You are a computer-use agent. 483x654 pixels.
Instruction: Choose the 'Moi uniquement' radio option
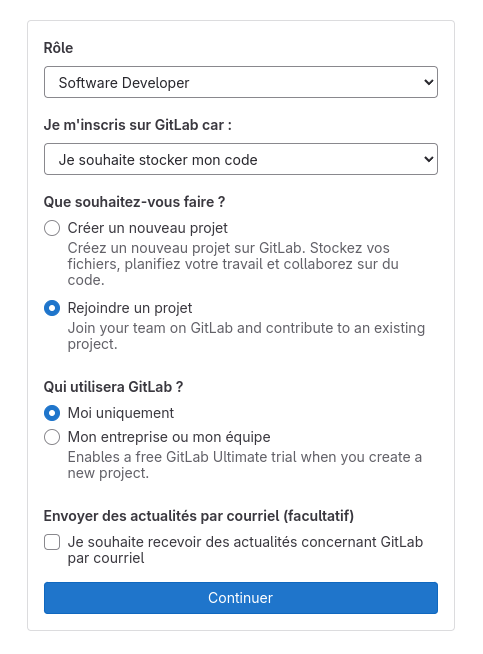pos(52,413)
